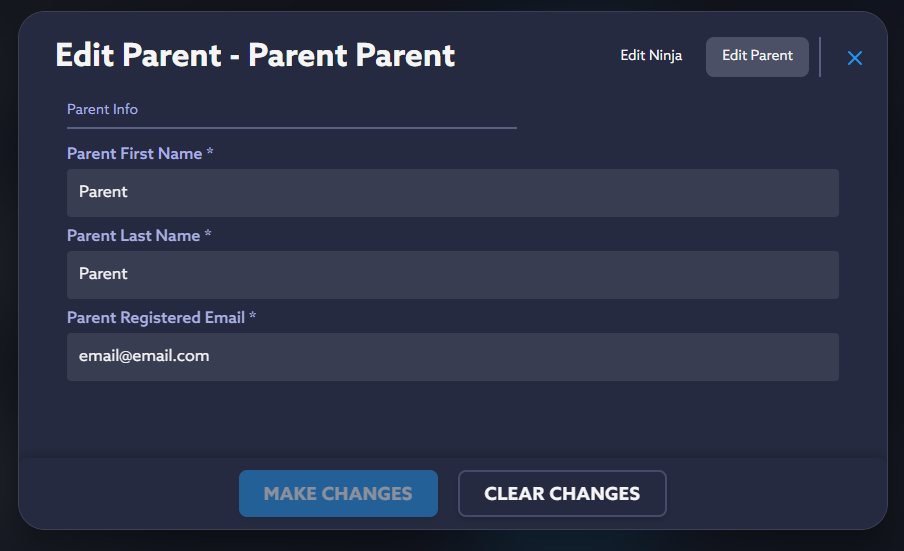Click empty dialog area below the email field
The width and height of the screenshot is (904, 551).
click(x=452, y=420)
